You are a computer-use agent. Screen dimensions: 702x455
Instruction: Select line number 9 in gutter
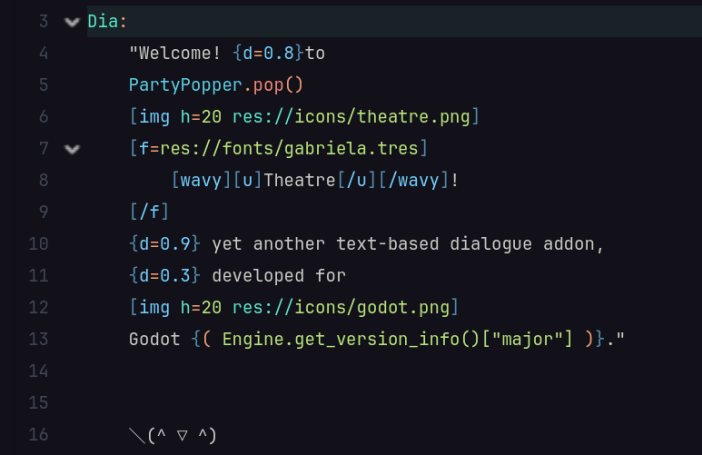pos(43,212)
